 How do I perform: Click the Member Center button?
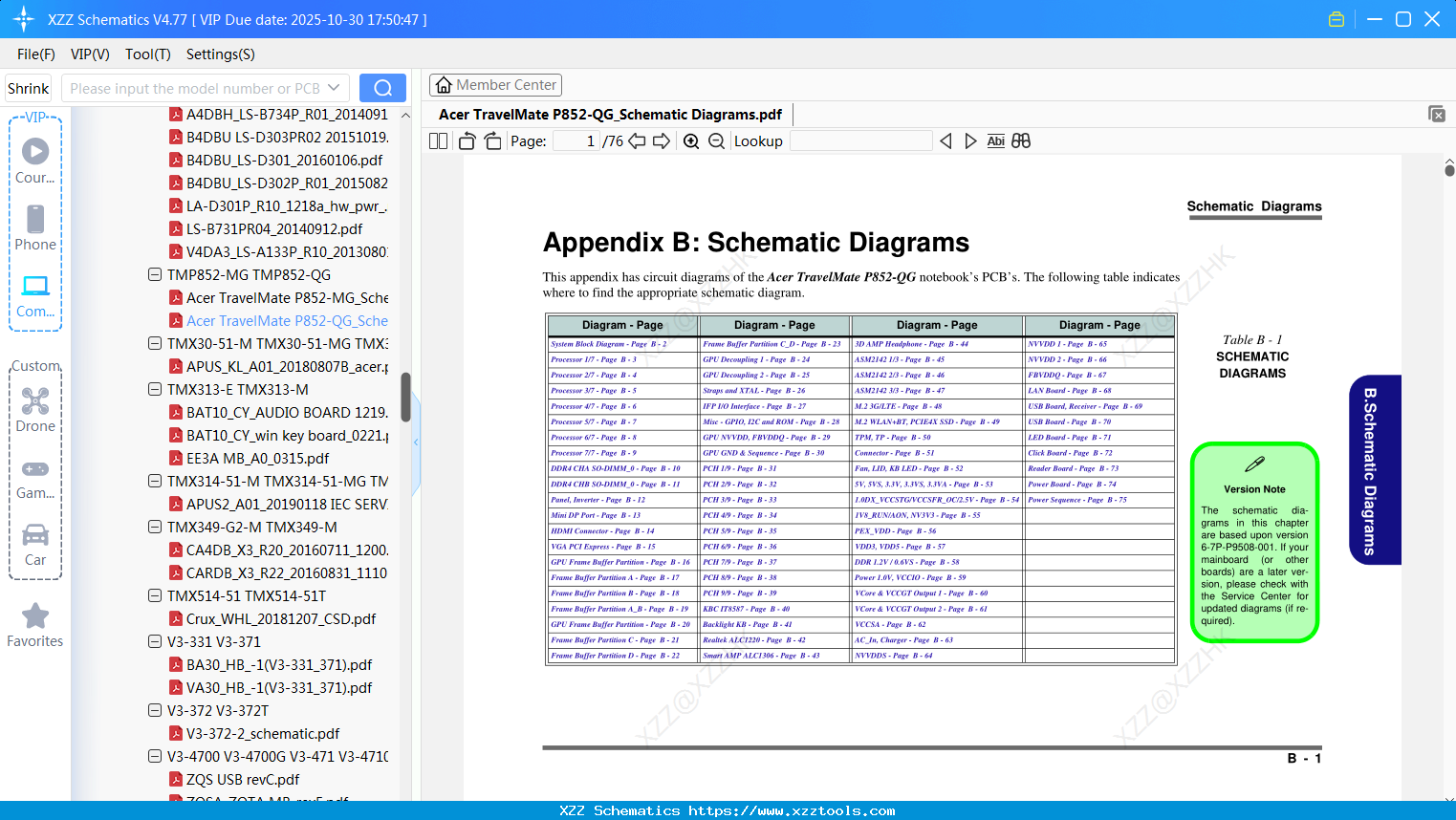click(x=495, y=85)
